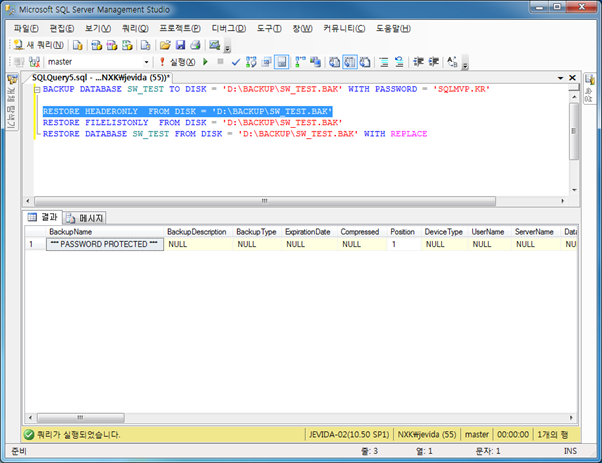Open the 디버그(D) menu
Screen dimensions: 602x463
(228, 28)
